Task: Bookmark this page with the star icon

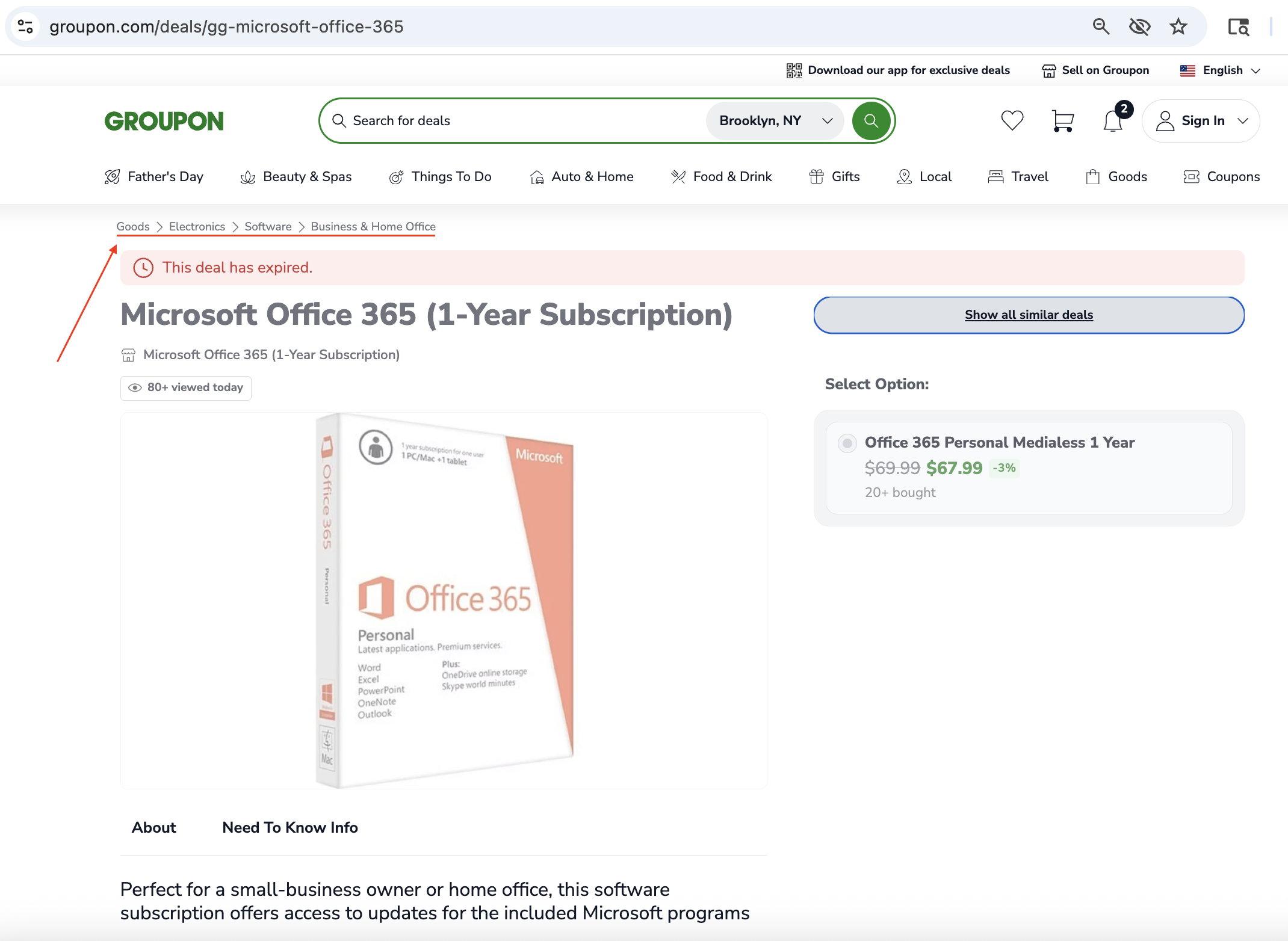Action: (x=1178, y=26)
